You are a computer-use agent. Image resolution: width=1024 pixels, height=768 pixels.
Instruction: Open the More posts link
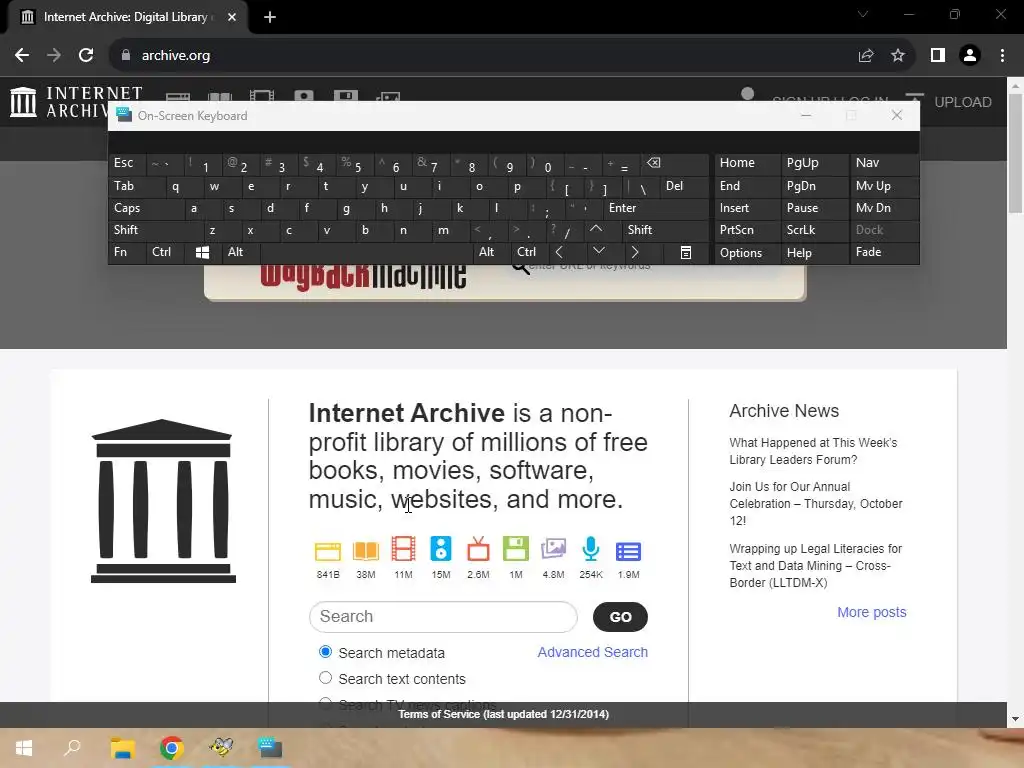pos(872,612)
